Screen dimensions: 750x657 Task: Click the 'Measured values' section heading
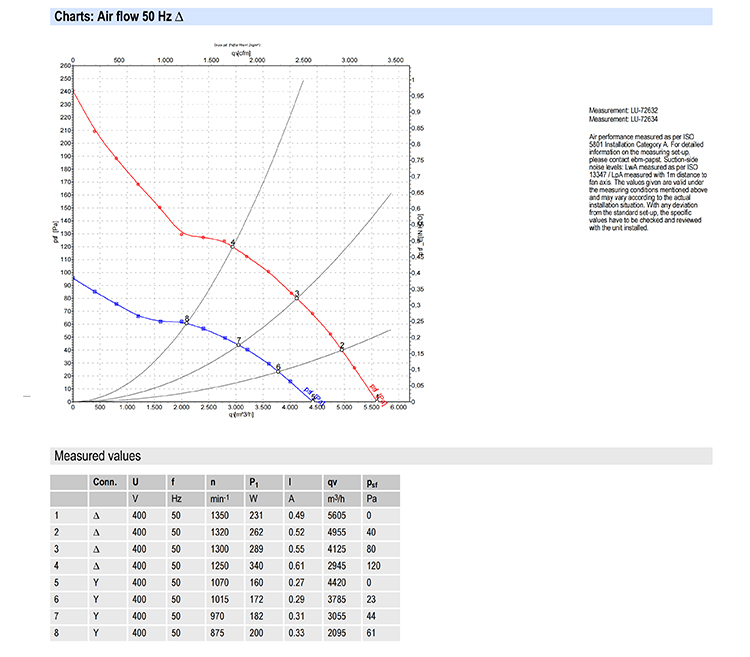(x=98, y=456)
